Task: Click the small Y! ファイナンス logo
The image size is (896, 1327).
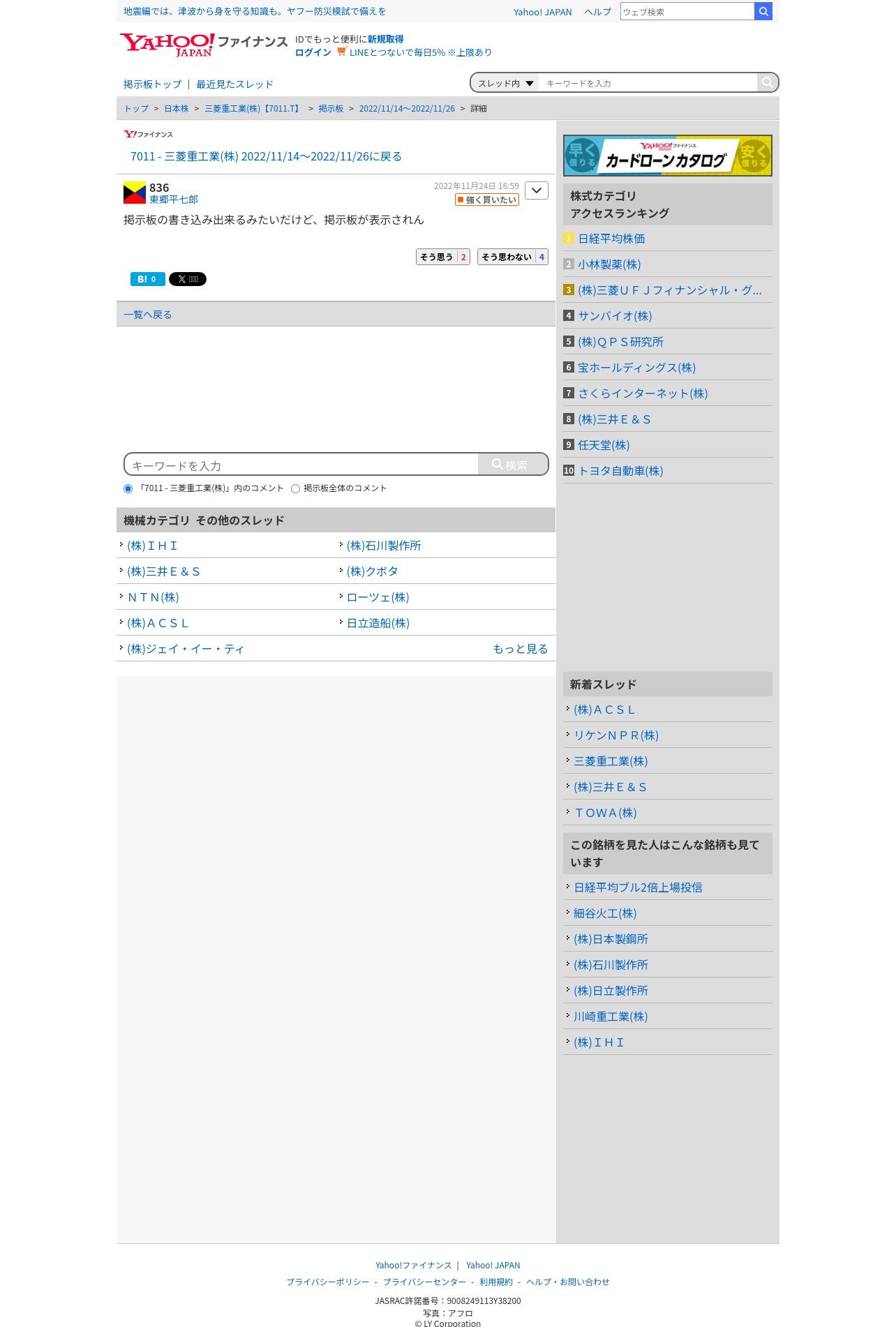Action: 148,134
